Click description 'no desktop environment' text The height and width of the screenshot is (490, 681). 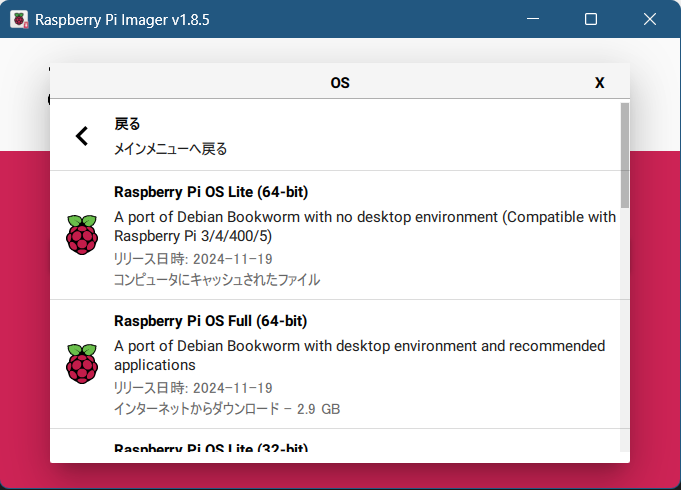coord(365,226)
